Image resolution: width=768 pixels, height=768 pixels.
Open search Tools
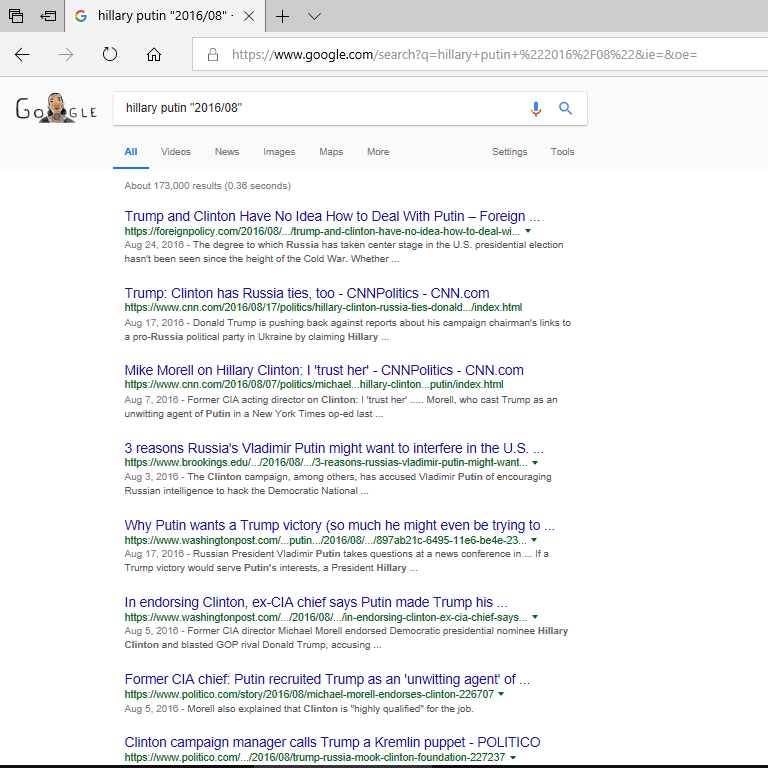pos(562,152)
